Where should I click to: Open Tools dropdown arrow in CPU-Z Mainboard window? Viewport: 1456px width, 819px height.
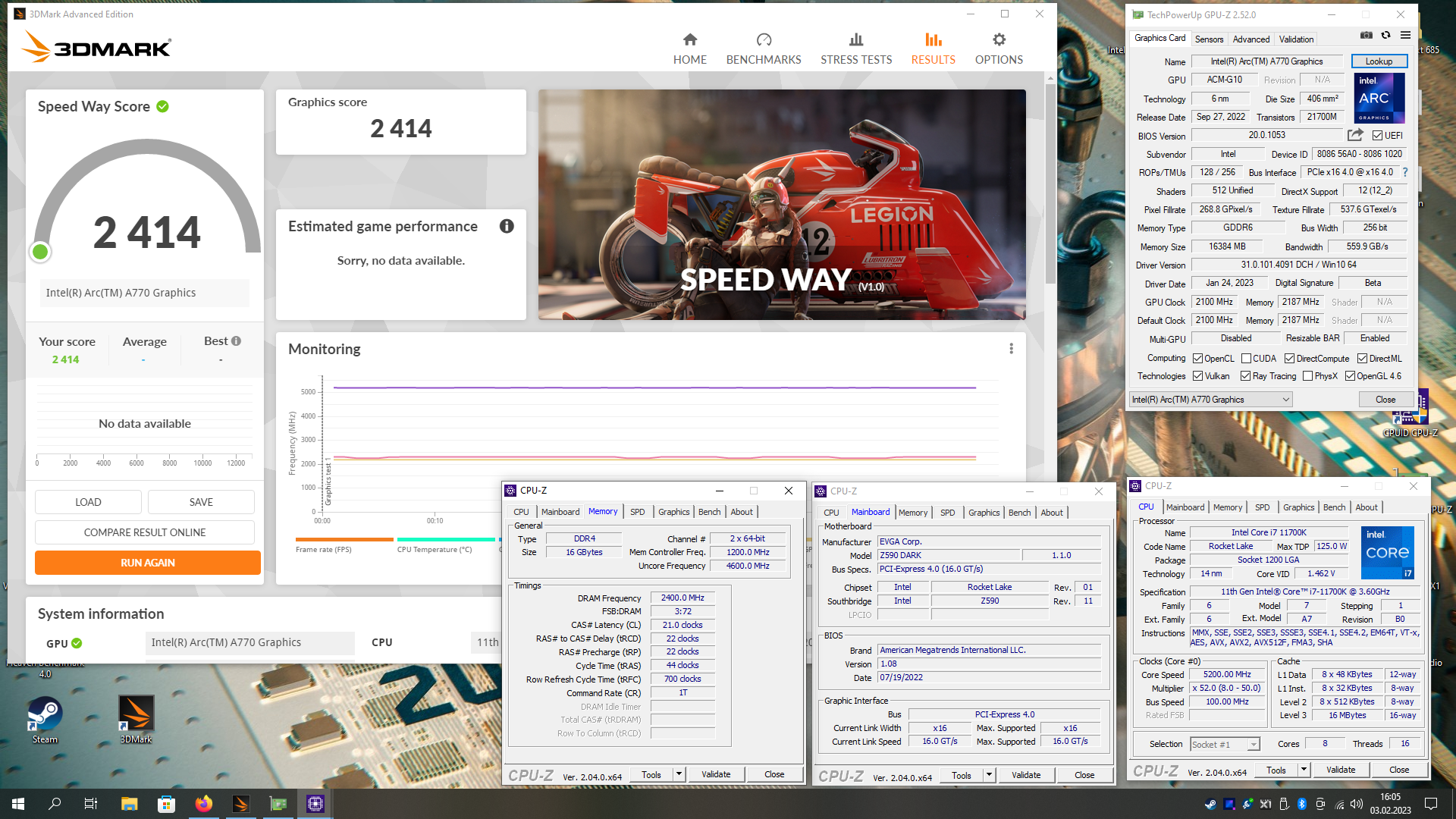click(x=989, y=775)
